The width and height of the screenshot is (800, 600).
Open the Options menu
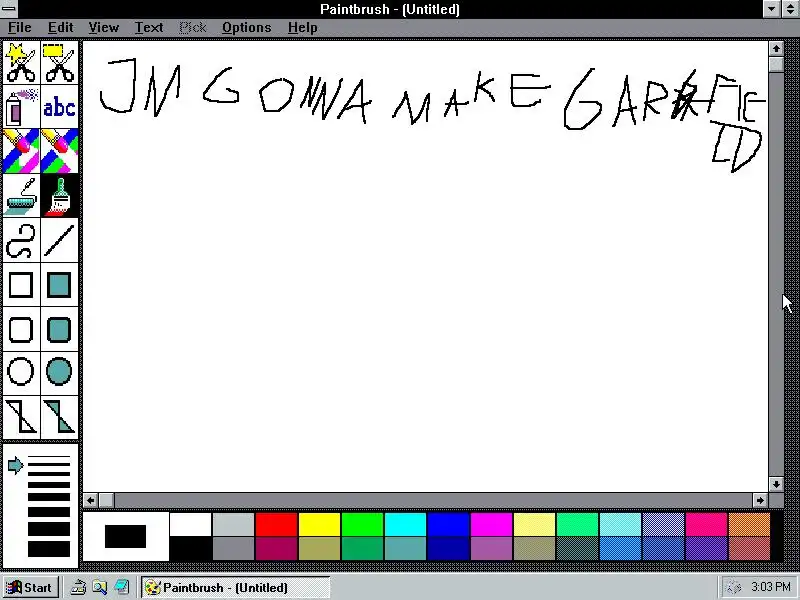[246, 28]
